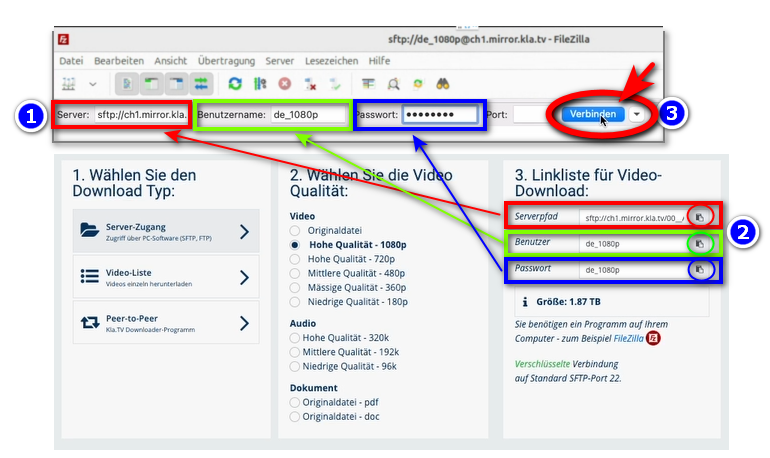Open the FileZilla hyperlink
The image size is (770, 458).
point(628,338)
